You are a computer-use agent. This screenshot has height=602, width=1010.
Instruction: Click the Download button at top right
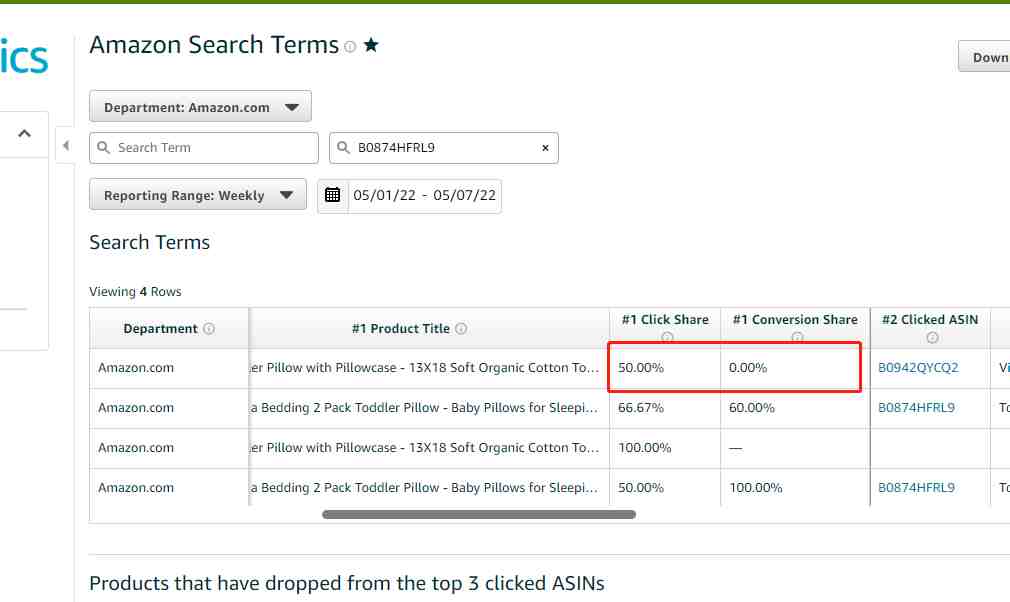coord(984,57)
